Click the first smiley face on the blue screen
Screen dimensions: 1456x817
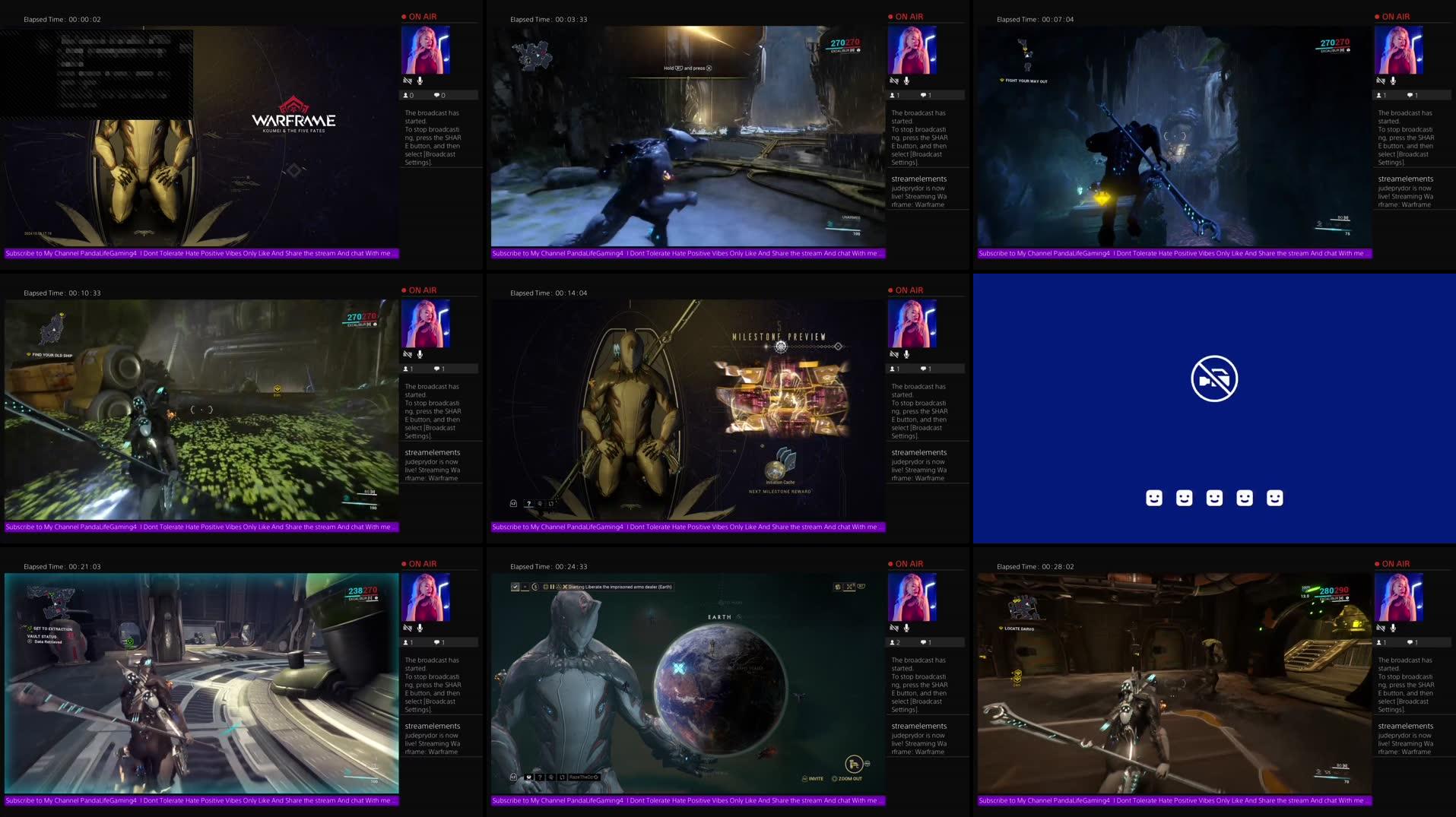click(x=1154, y=498)
